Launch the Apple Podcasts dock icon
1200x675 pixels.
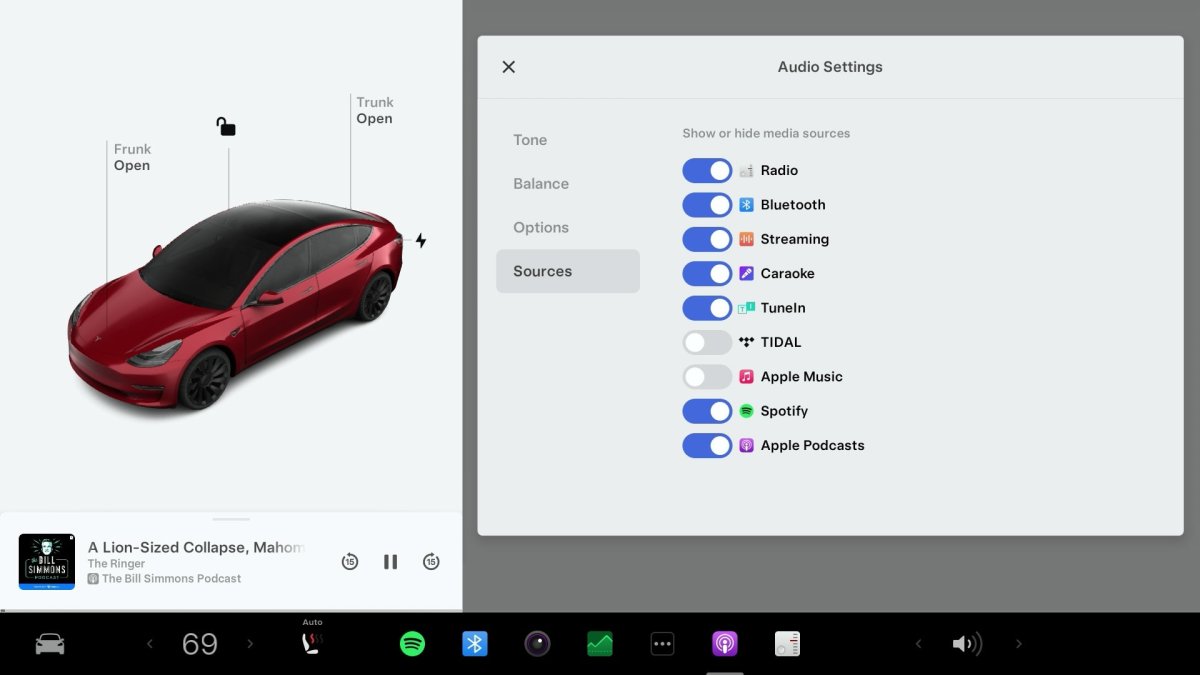tap(725, 644)
